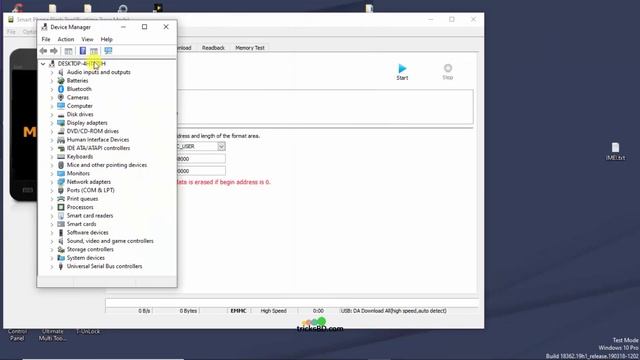Select the DVD/CD-ROM drives entry
640x360 pixels.
(93, 131)
